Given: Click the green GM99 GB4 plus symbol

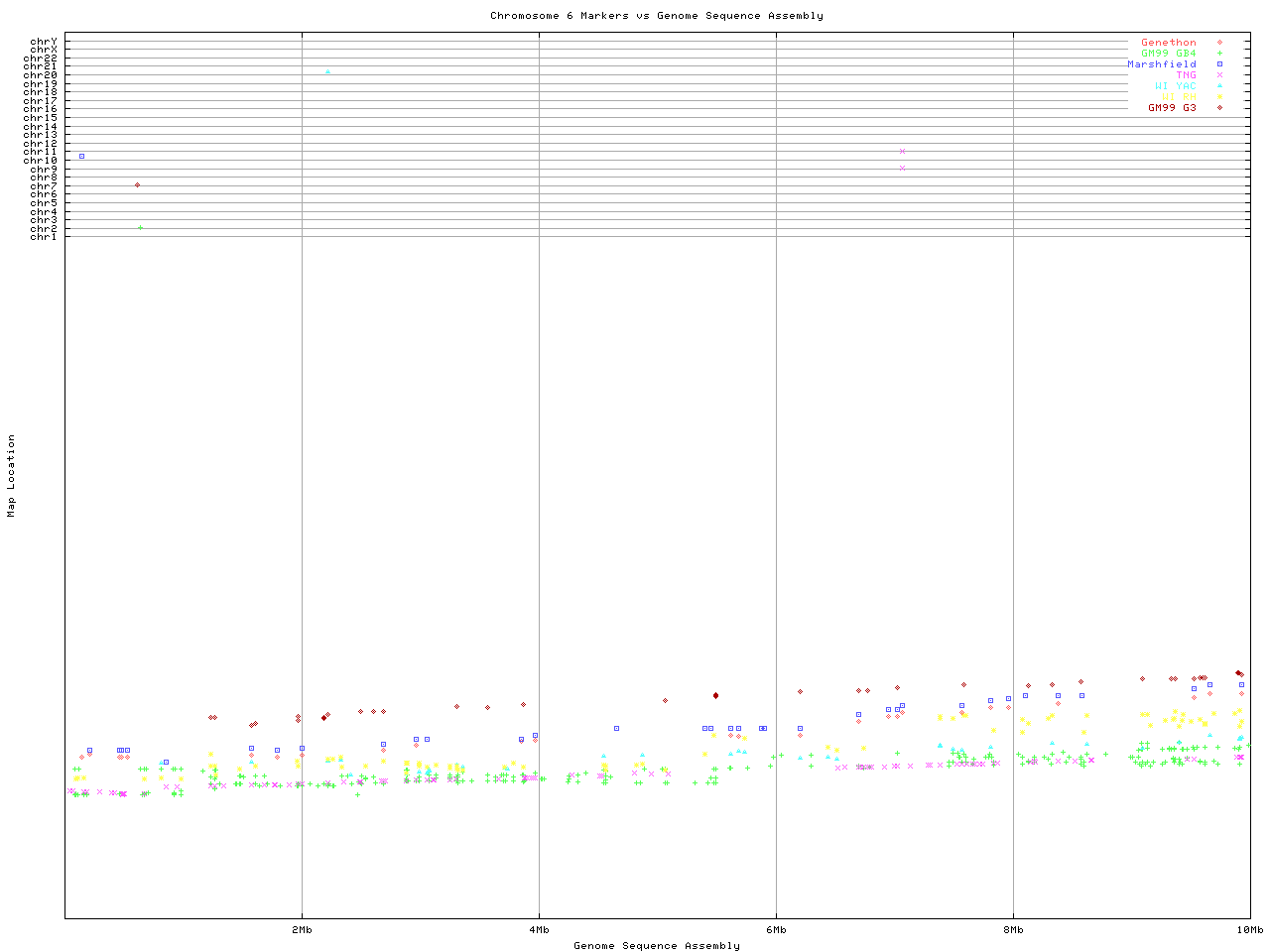Looking at the screenshot, I should pyautogui.click(x=1219, y=54).
